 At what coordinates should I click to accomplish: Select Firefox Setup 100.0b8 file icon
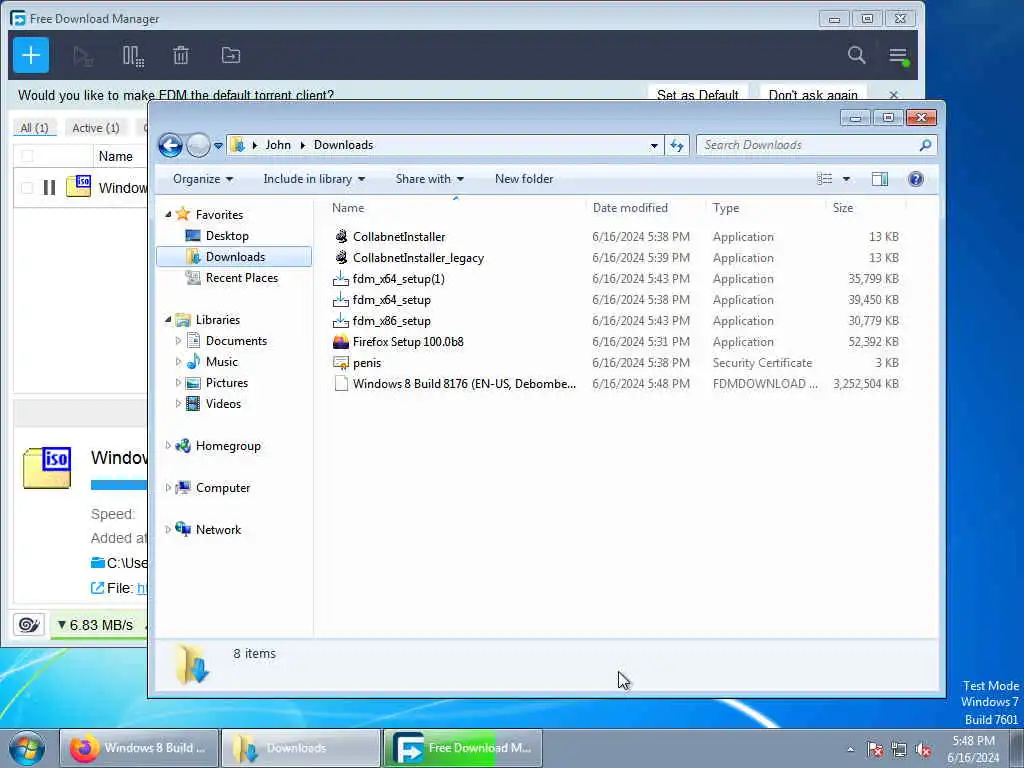341,342
